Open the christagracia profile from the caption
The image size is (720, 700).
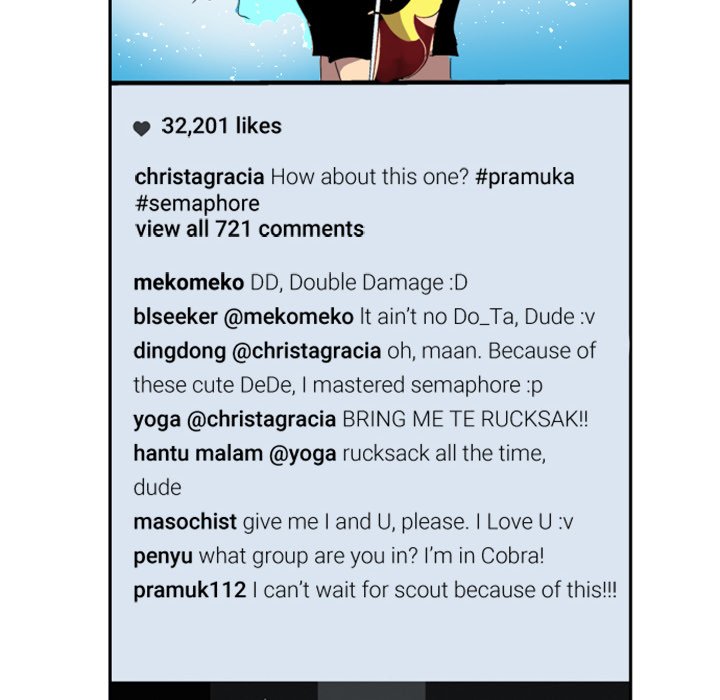click(199, 177)
